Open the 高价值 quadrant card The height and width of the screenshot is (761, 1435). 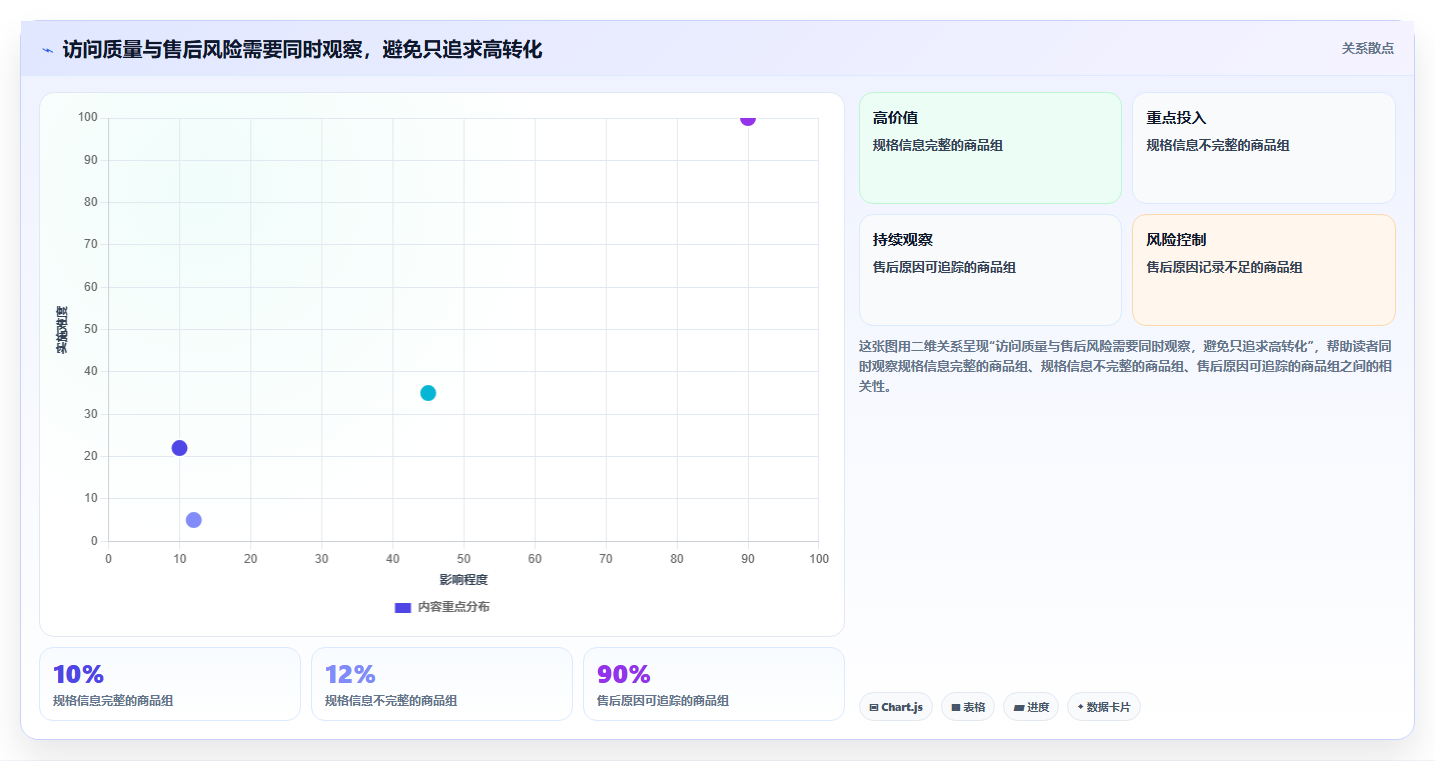[990, 148]
